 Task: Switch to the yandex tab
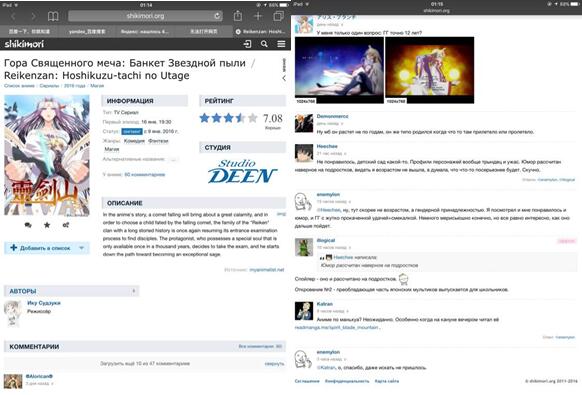87,32
